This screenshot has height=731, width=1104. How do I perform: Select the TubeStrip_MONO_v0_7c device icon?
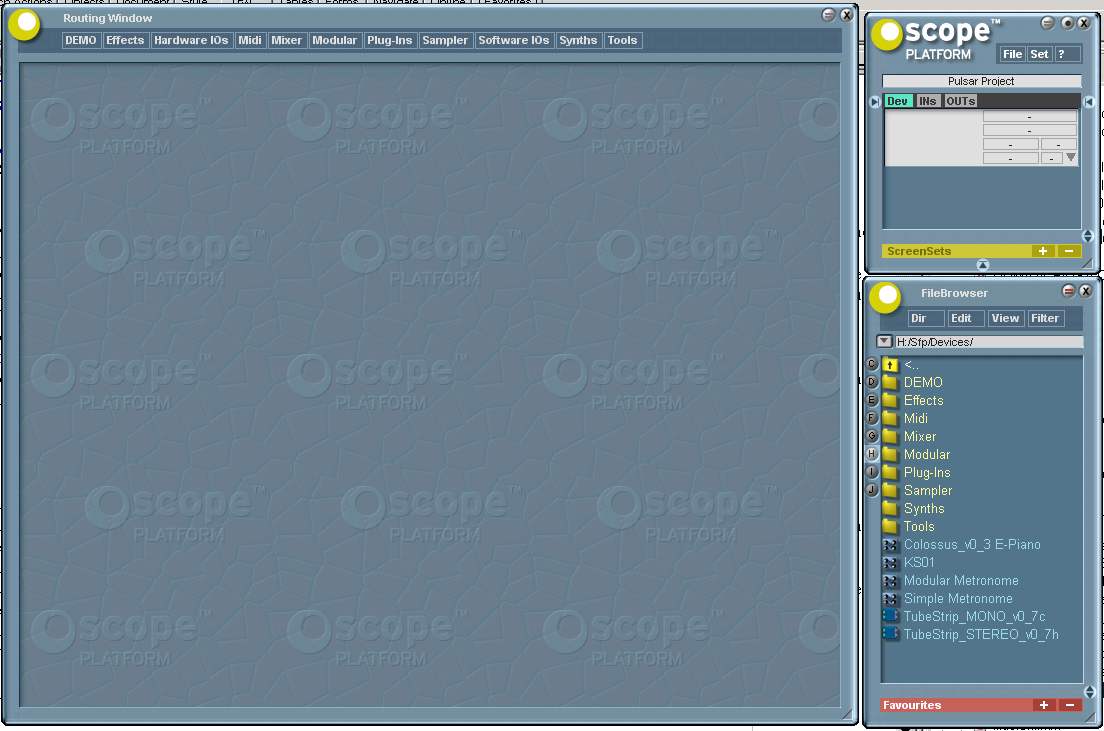890,616
